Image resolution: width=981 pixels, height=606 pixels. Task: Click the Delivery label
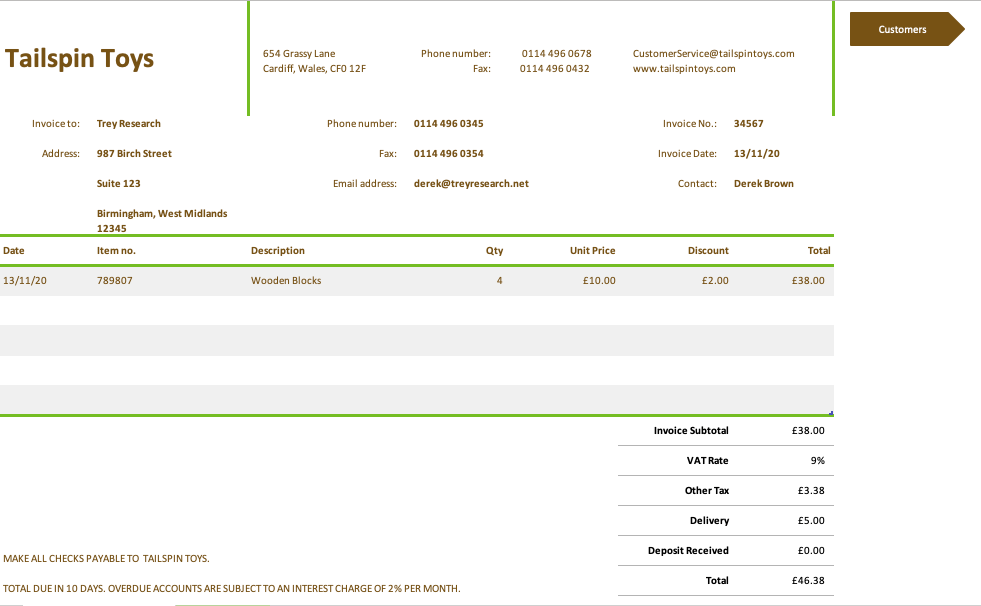pos(709,521)
